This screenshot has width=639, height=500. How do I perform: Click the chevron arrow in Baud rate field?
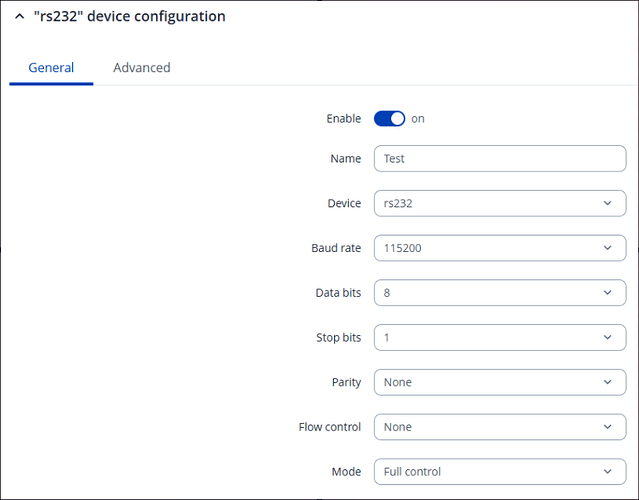[608, 248]
